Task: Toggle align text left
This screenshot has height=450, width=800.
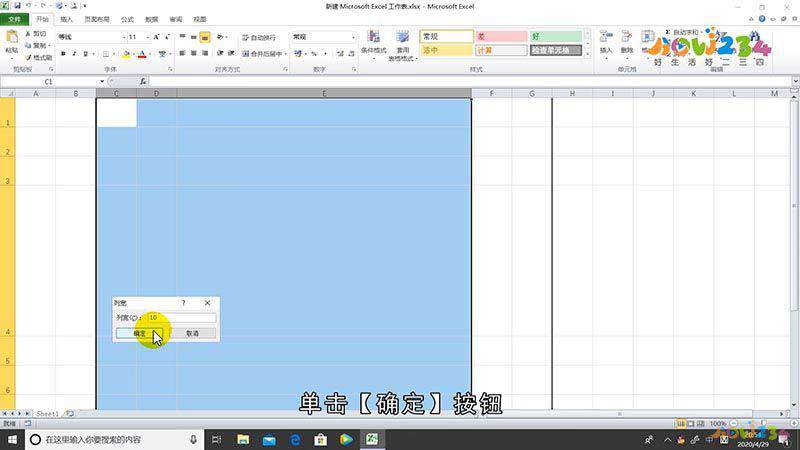Action: click(182, 53)
